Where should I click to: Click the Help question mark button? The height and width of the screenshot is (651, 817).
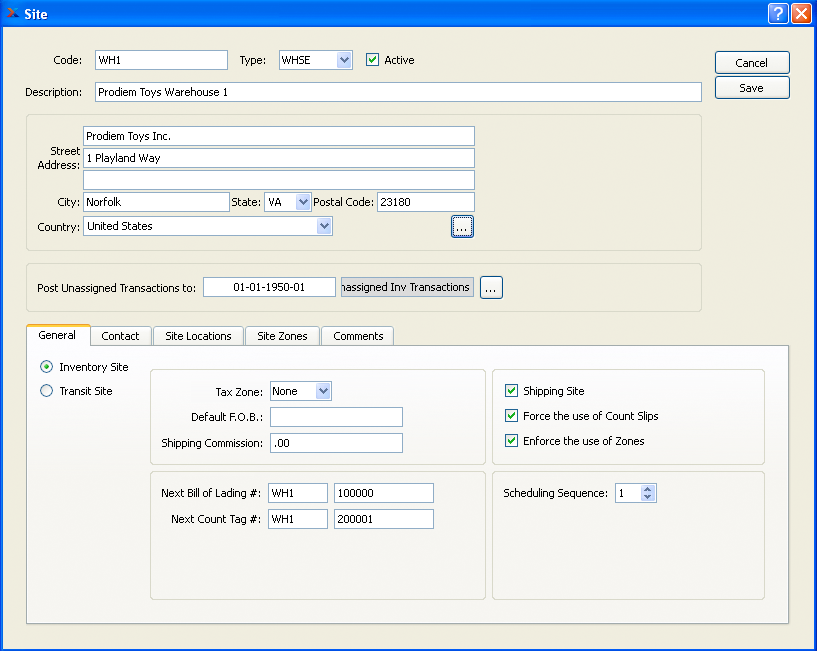(778, 14)
